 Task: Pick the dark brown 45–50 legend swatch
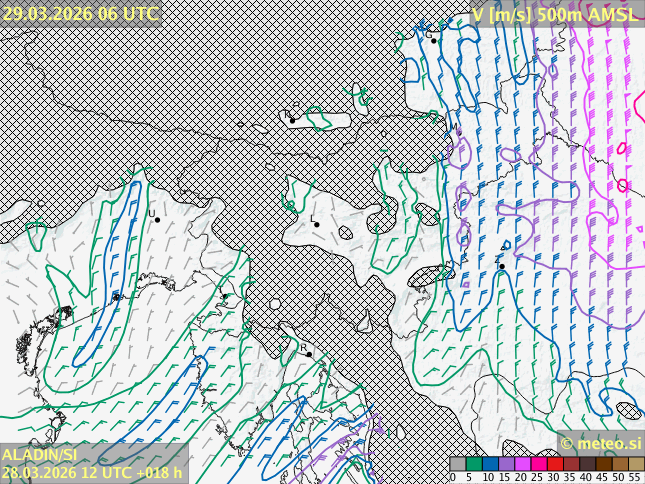point(604,464)
